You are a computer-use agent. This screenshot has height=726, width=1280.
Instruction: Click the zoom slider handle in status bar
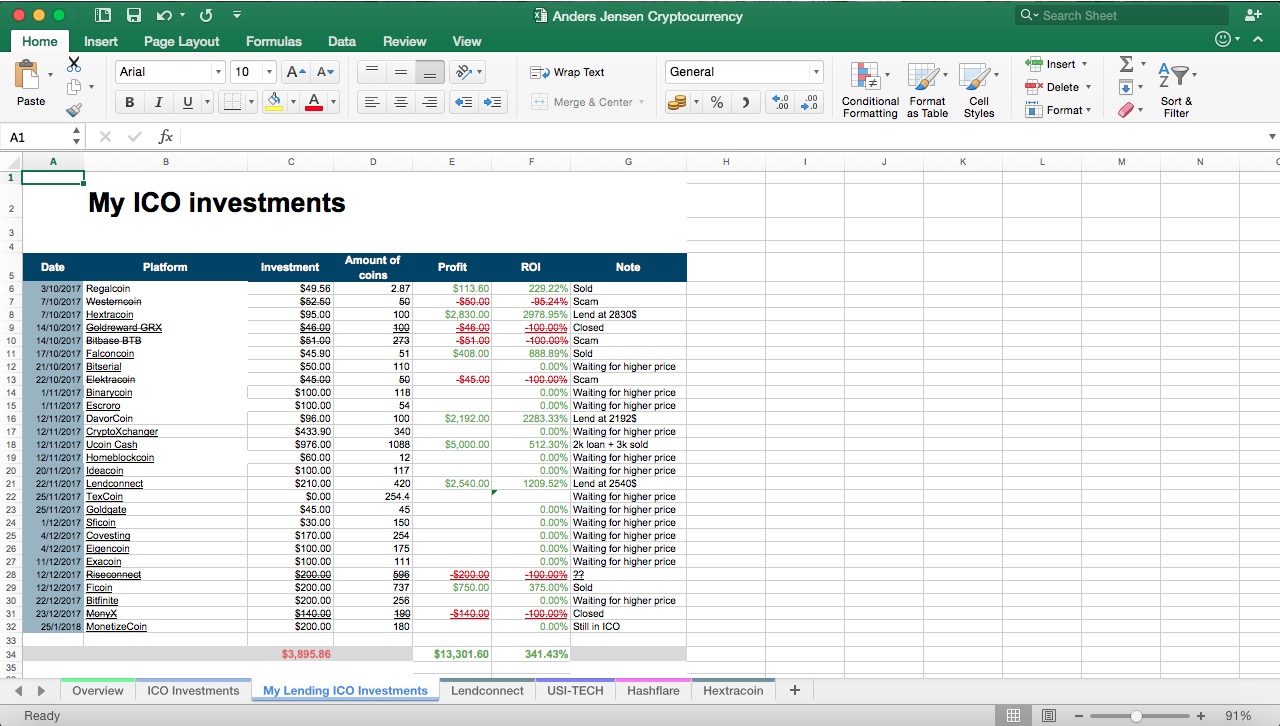tap(1136, 716)
